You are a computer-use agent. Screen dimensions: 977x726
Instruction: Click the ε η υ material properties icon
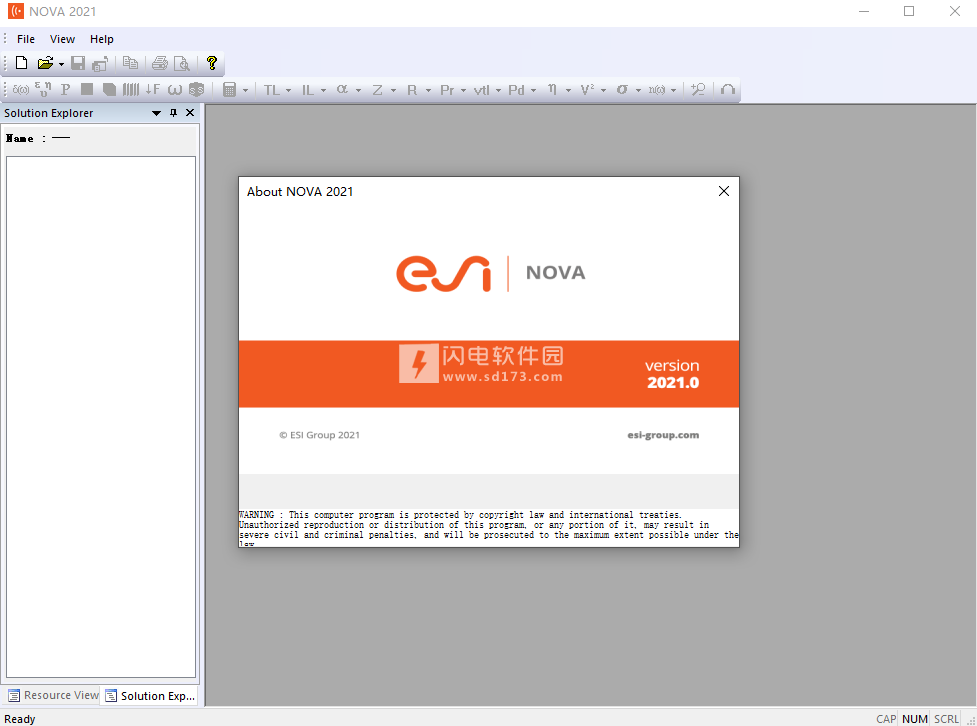pyautogui.click(x=43, y=90)
